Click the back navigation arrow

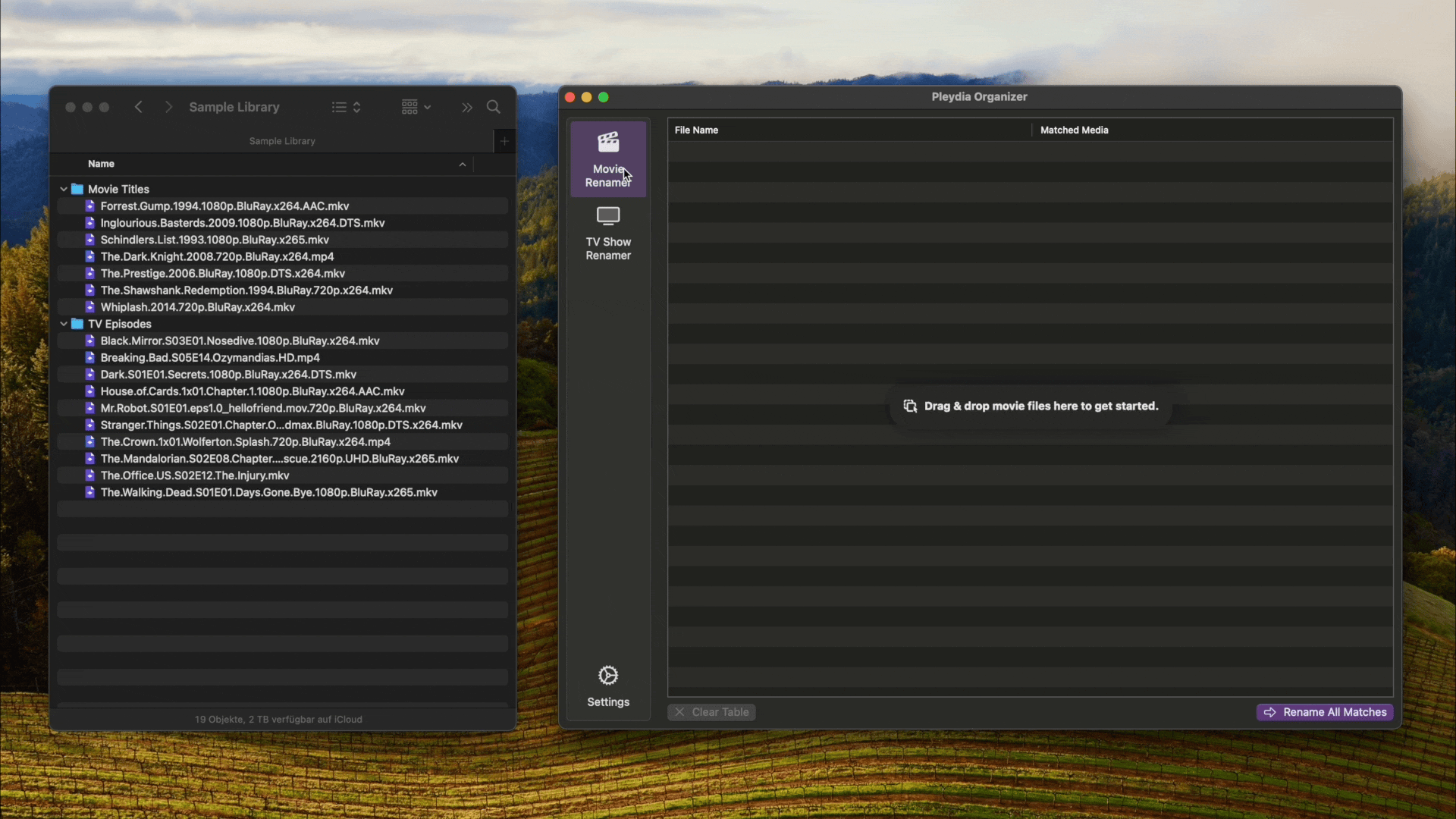[139, 107]
